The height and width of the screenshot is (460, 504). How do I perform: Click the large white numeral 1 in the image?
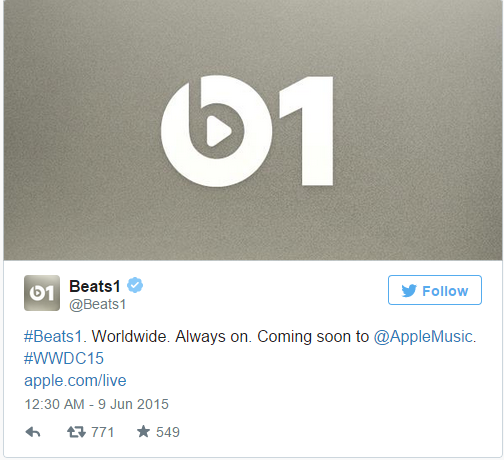(306, 131)
